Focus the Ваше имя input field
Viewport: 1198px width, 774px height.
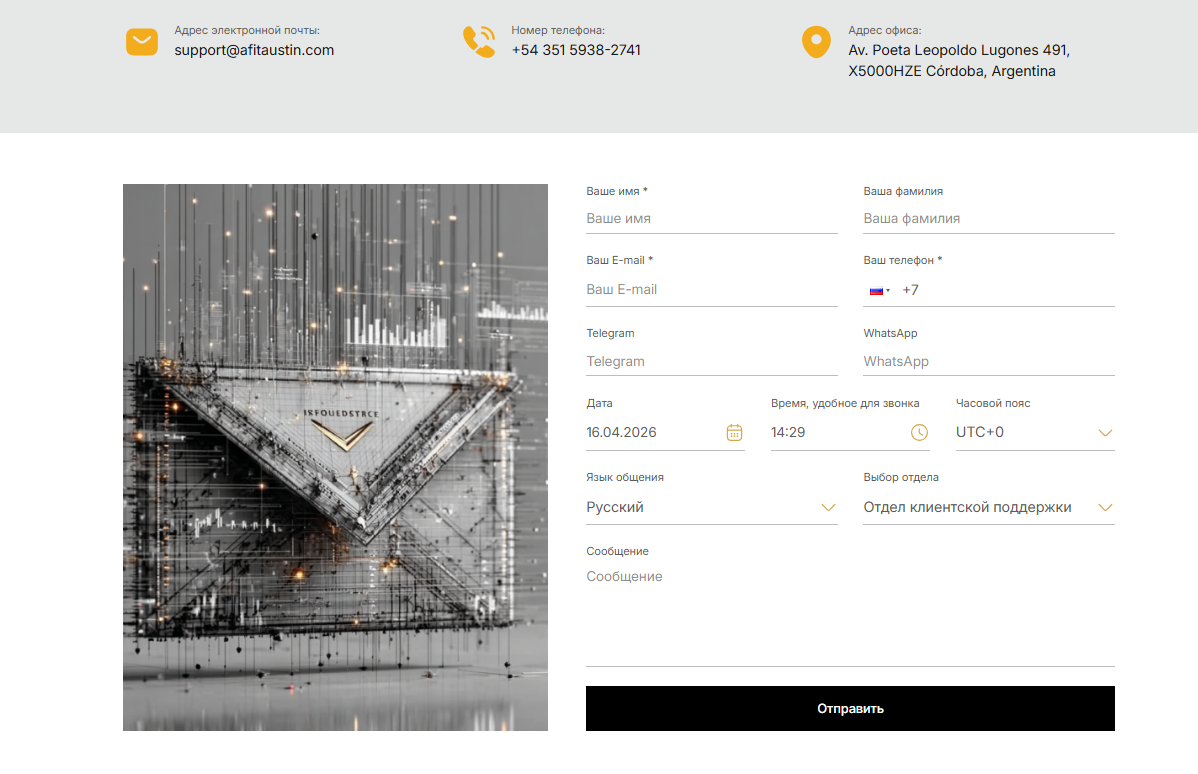[x=711, y=218]
